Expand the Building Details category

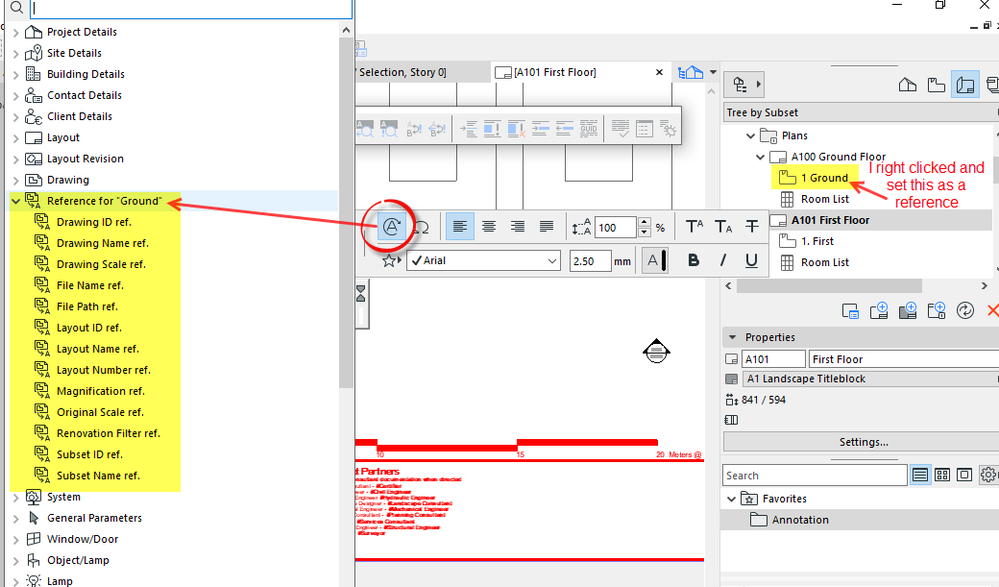[x=17, y=75]
